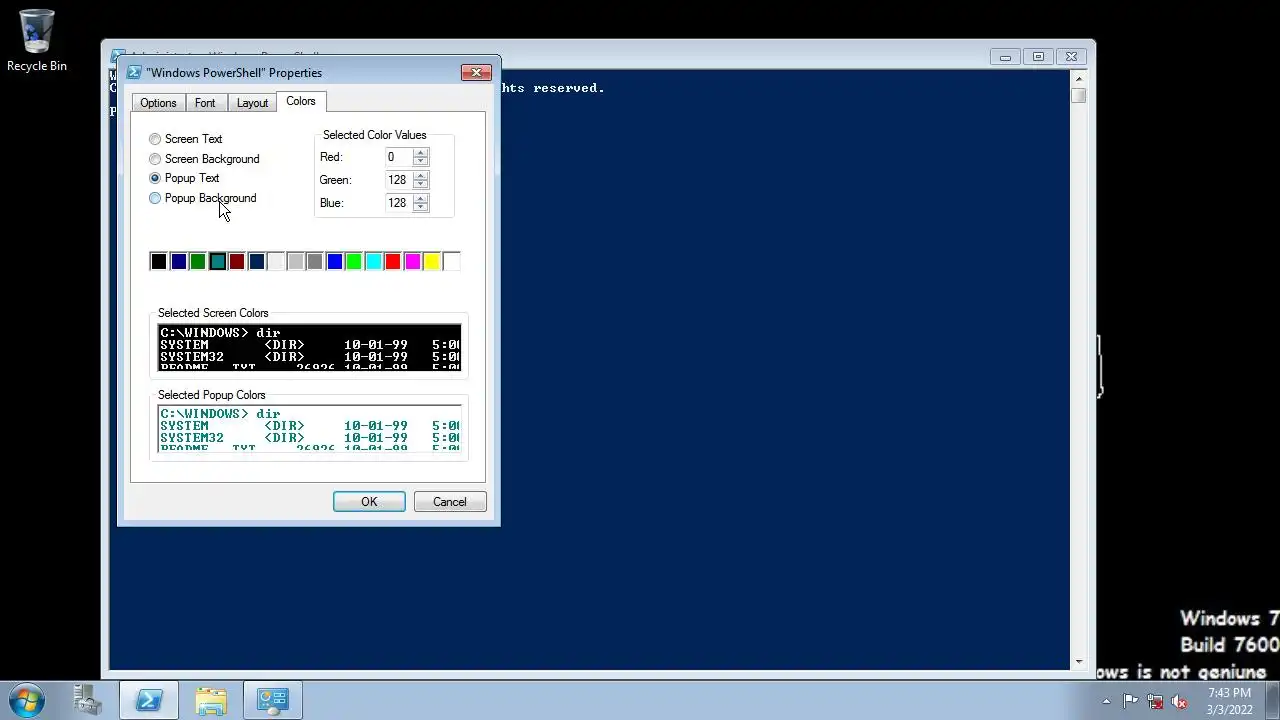Viewport: 1280px width, 720px height.
Task: Pick the dark blue swatch right of maroon
Action: pyautogui.click(x=256, y=262)
